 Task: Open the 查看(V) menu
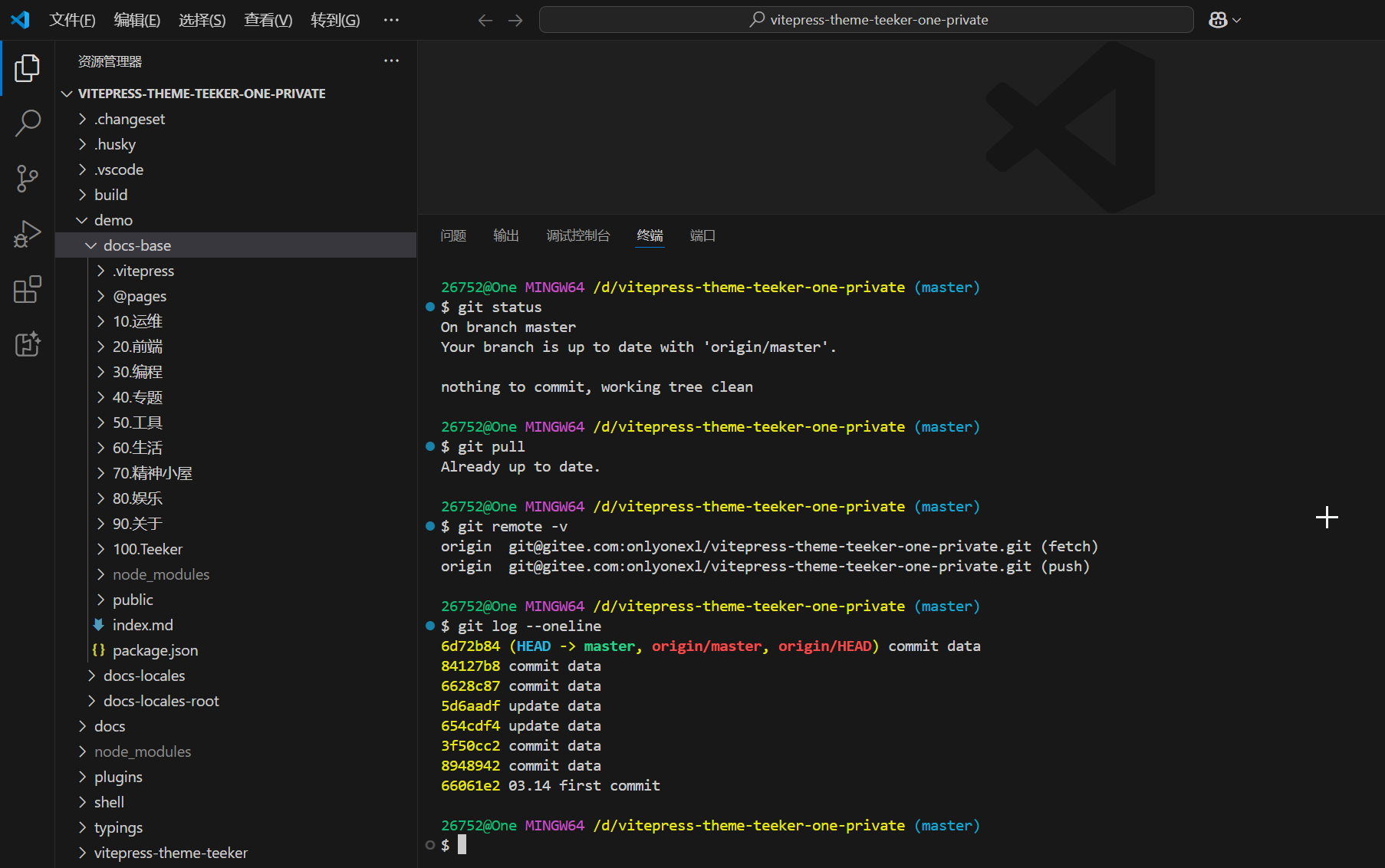[x=268, y=20]
